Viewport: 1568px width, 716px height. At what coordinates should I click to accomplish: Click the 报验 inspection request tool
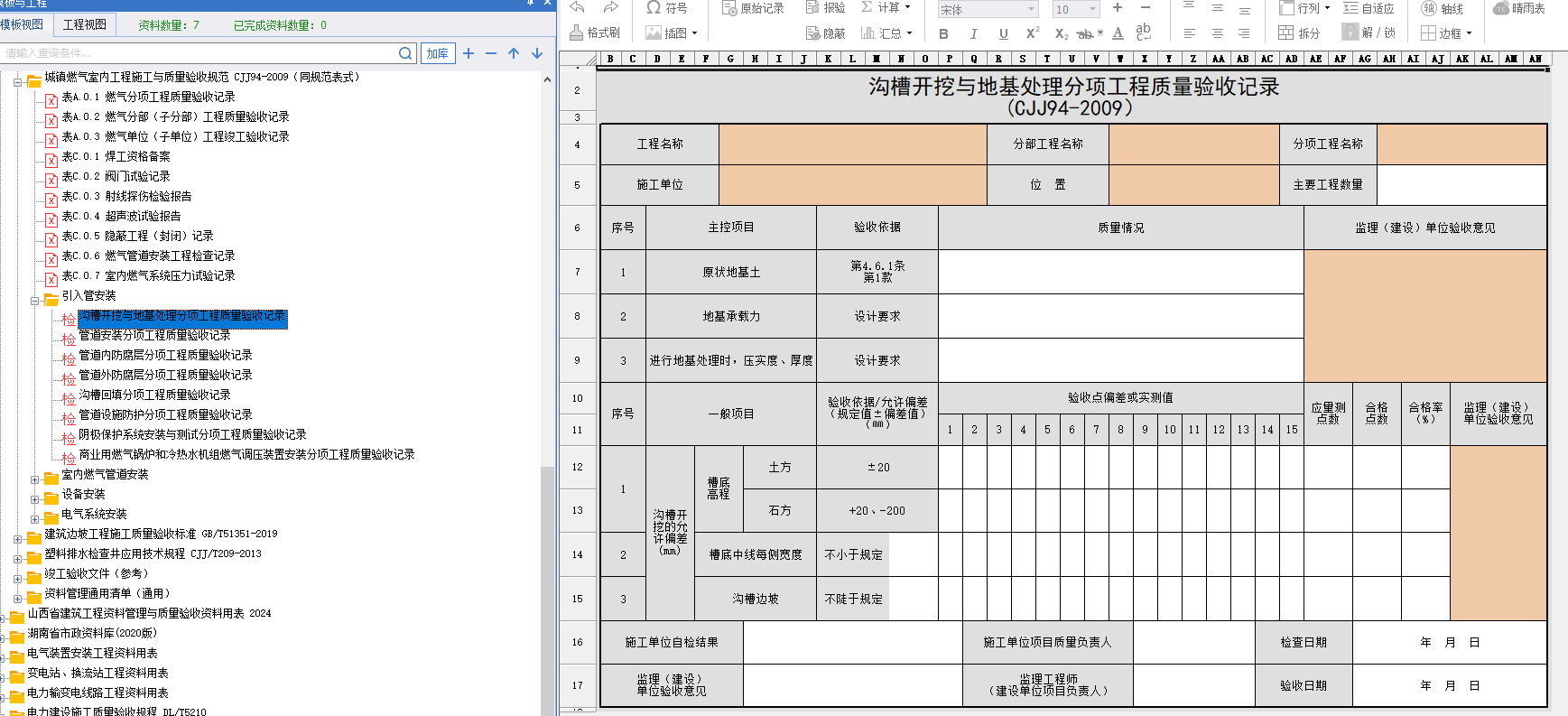click(826, 8)
